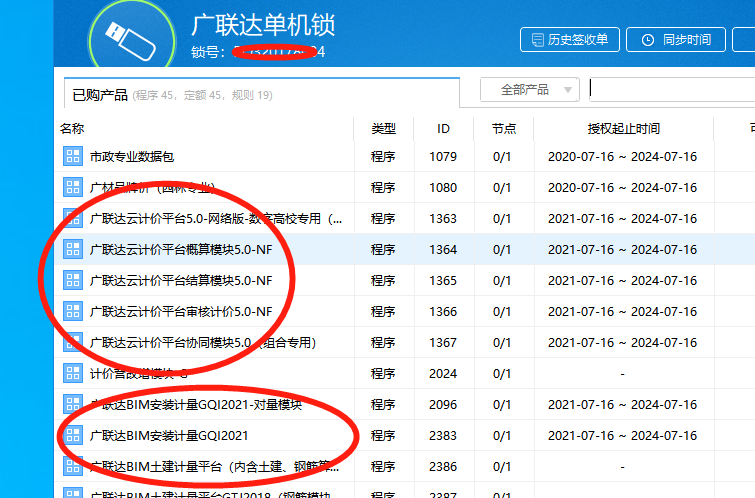Select 广联达云计价平台概算模块5.0-NF
The width and height of the screenshot is (755, 498).
(x=181, y=249)
